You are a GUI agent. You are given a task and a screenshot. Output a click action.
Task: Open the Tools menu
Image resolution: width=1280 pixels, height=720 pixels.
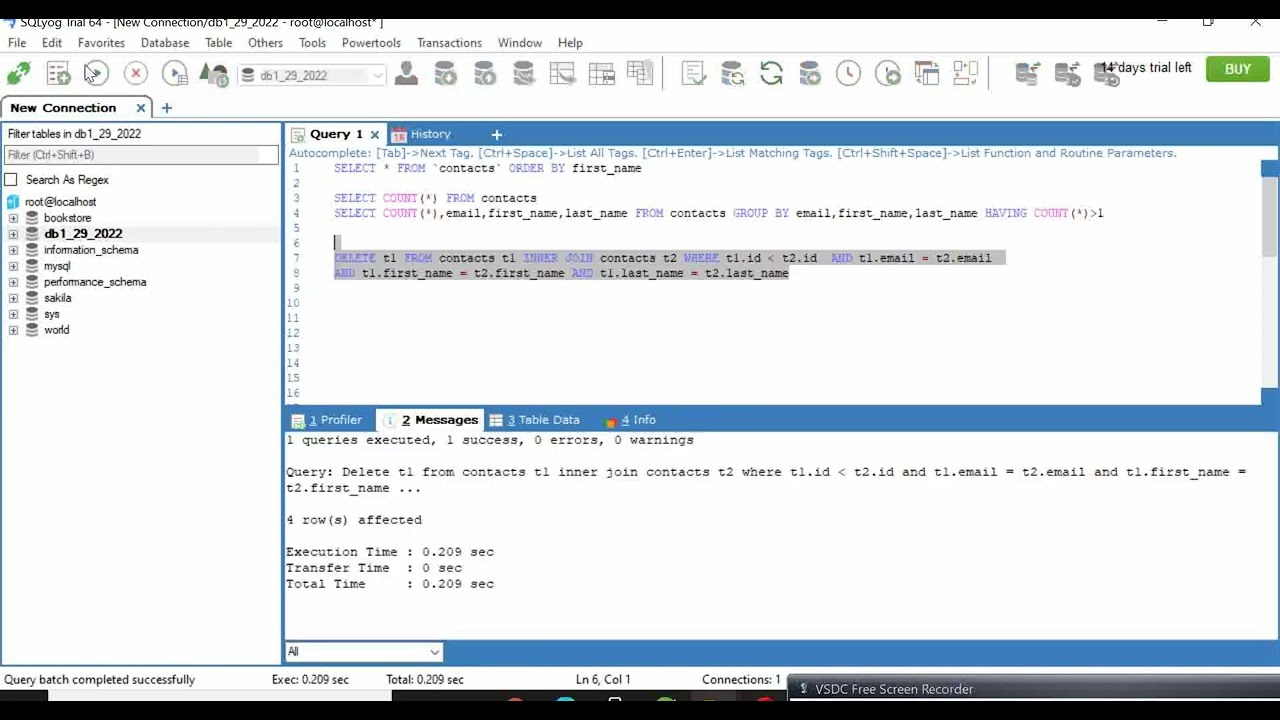click(x=312, y=43)
